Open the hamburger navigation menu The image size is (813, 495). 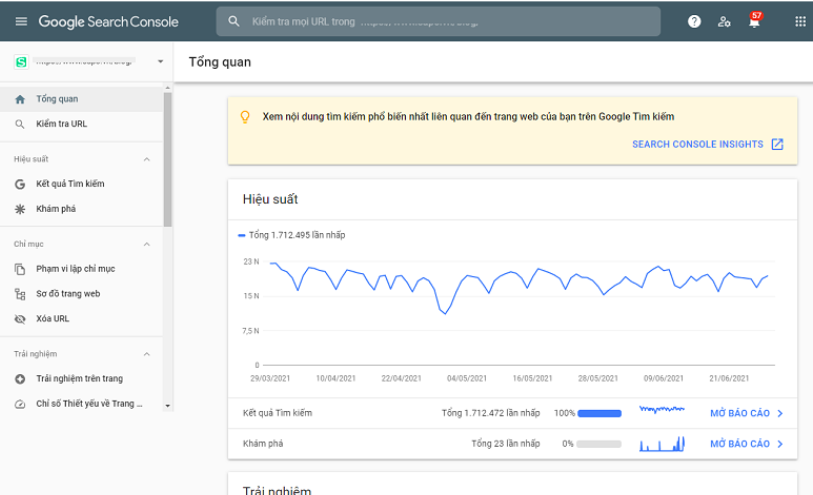click(21, 21)
